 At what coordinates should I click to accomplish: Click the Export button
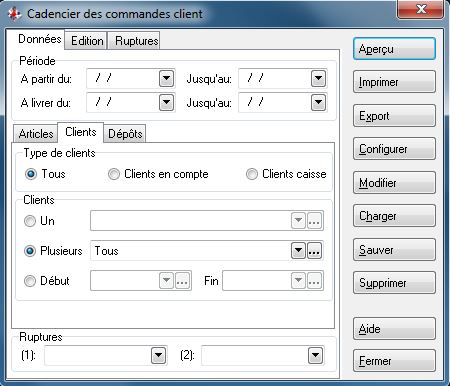[x=394, y=116]
